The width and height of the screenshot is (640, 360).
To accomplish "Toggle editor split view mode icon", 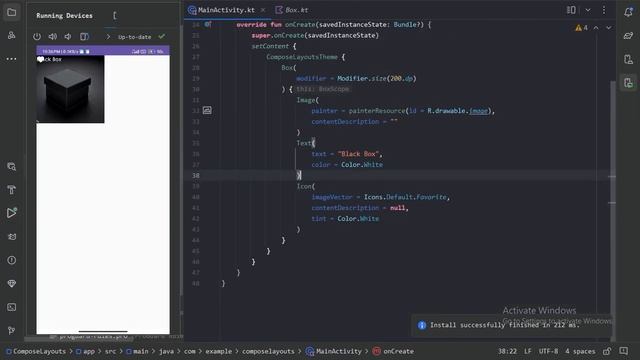I will [x=571, y=10].
